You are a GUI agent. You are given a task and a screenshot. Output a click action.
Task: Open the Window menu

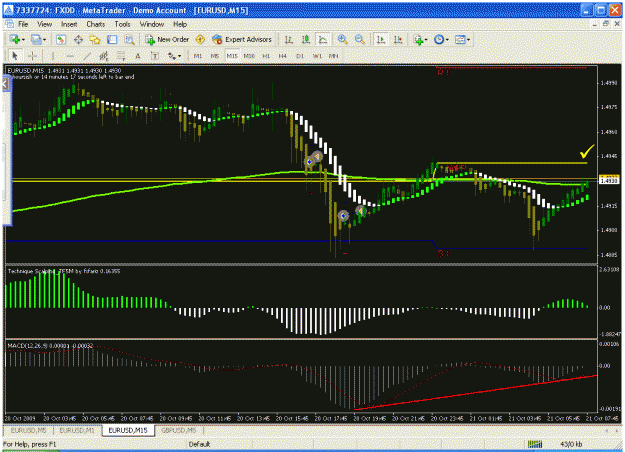152,24
